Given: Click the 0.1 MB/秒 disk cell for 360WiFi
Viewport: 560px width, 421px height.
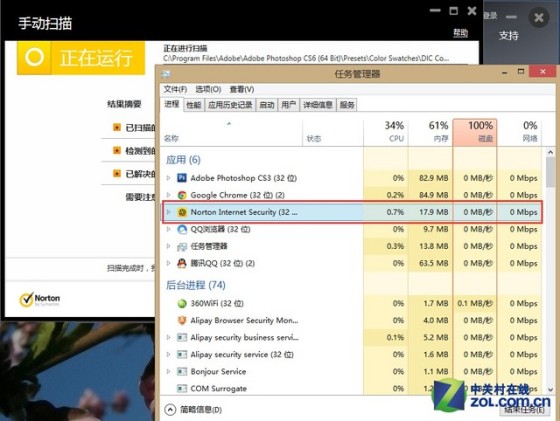Looking at the screenshot, I should (x=475, y=304).
